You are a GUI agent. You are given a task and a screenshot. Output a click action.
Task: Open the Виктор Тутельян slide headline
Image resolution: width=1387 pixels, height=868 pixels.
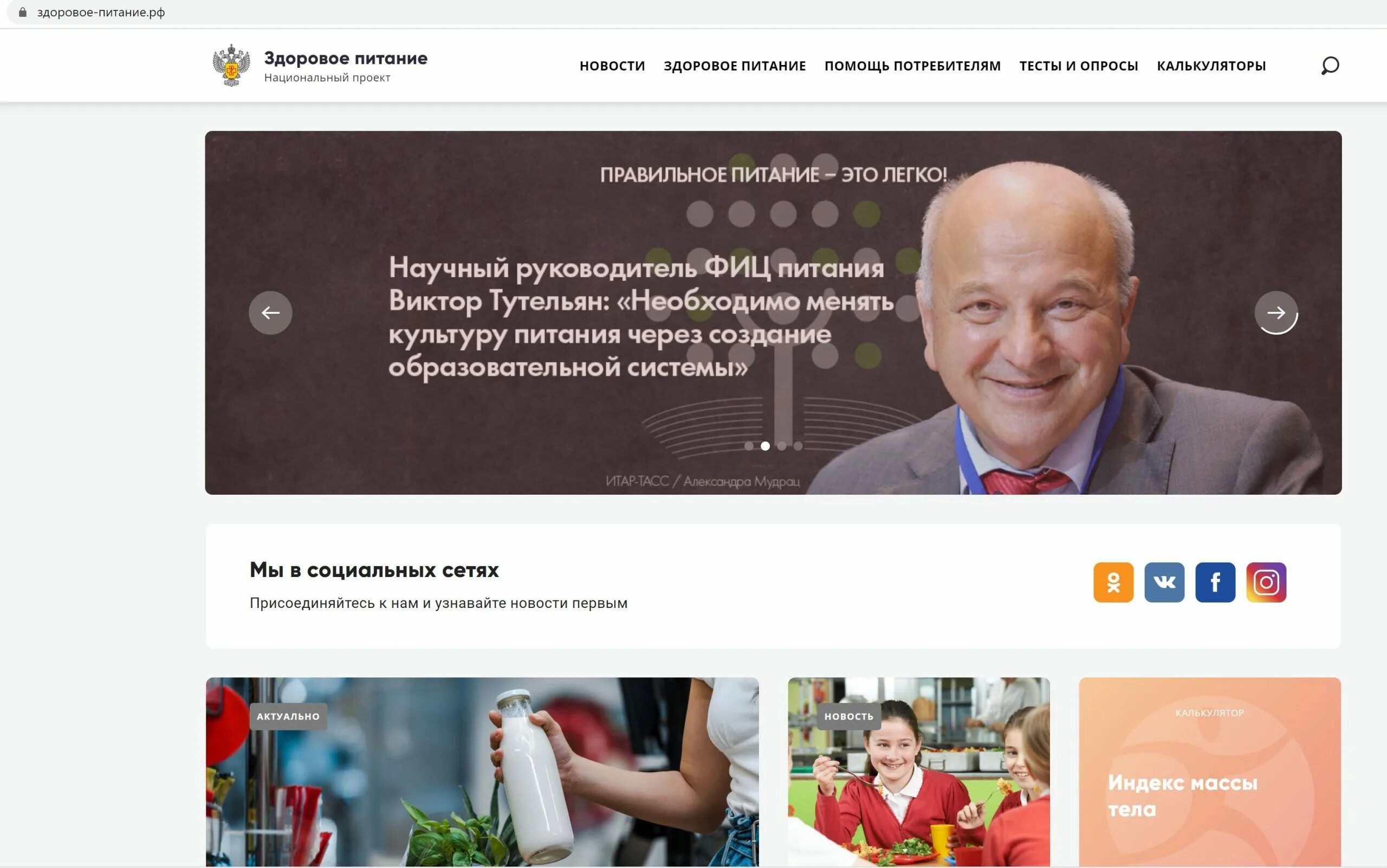641,317
